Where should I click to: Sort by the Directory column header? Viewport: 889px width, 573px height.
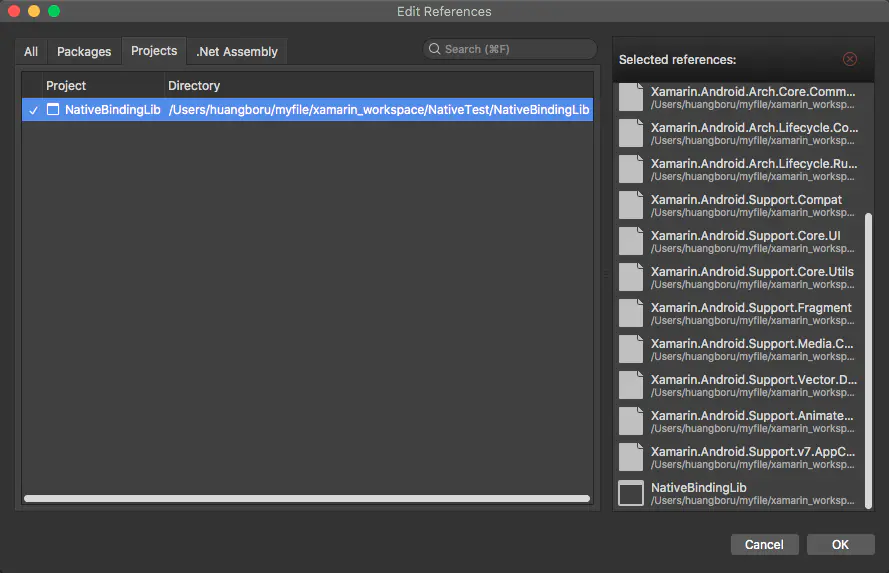pos(194,86)
